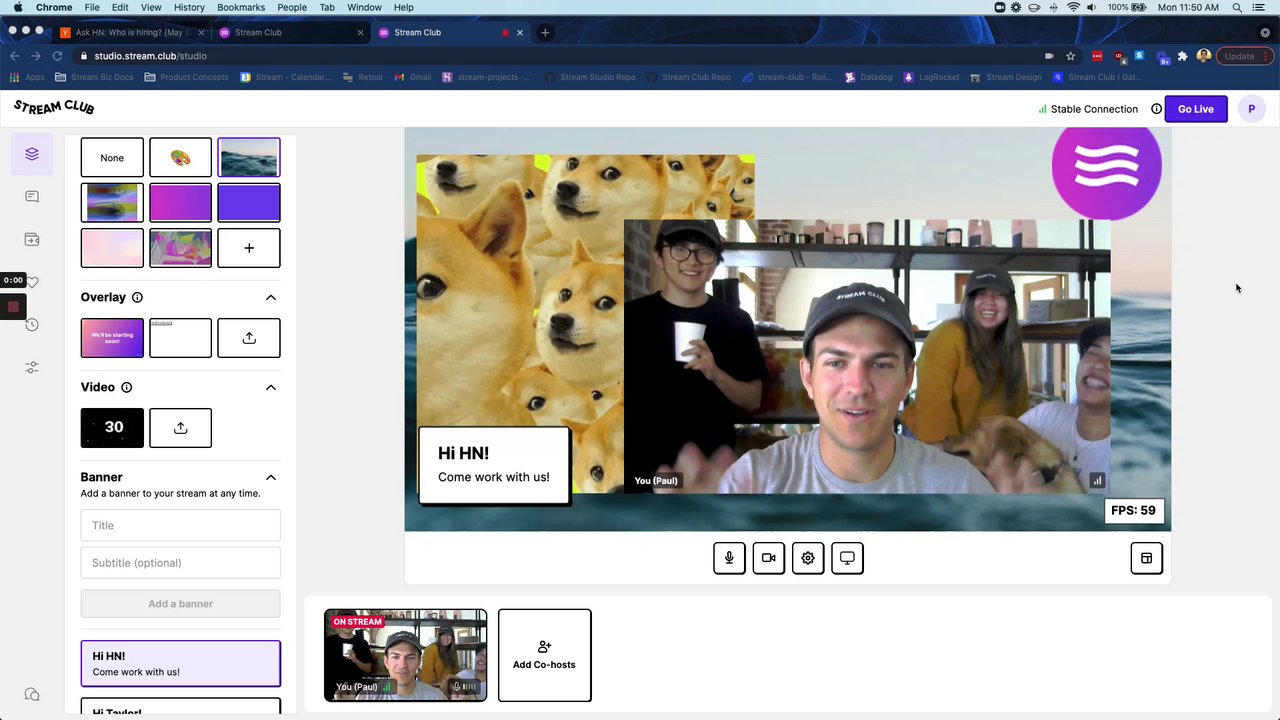This screenshot has width=1280, height=720.
Task: Select the magenta gradient background swatch
Action: click(180, 203)
